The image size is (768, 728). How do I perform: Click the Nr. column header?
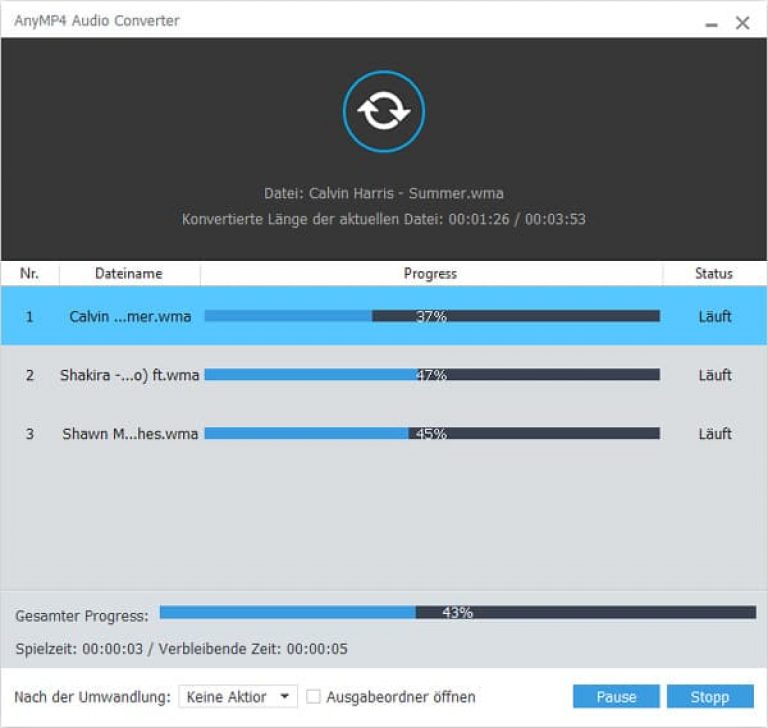pyautogui.click(x=29, y=273)
